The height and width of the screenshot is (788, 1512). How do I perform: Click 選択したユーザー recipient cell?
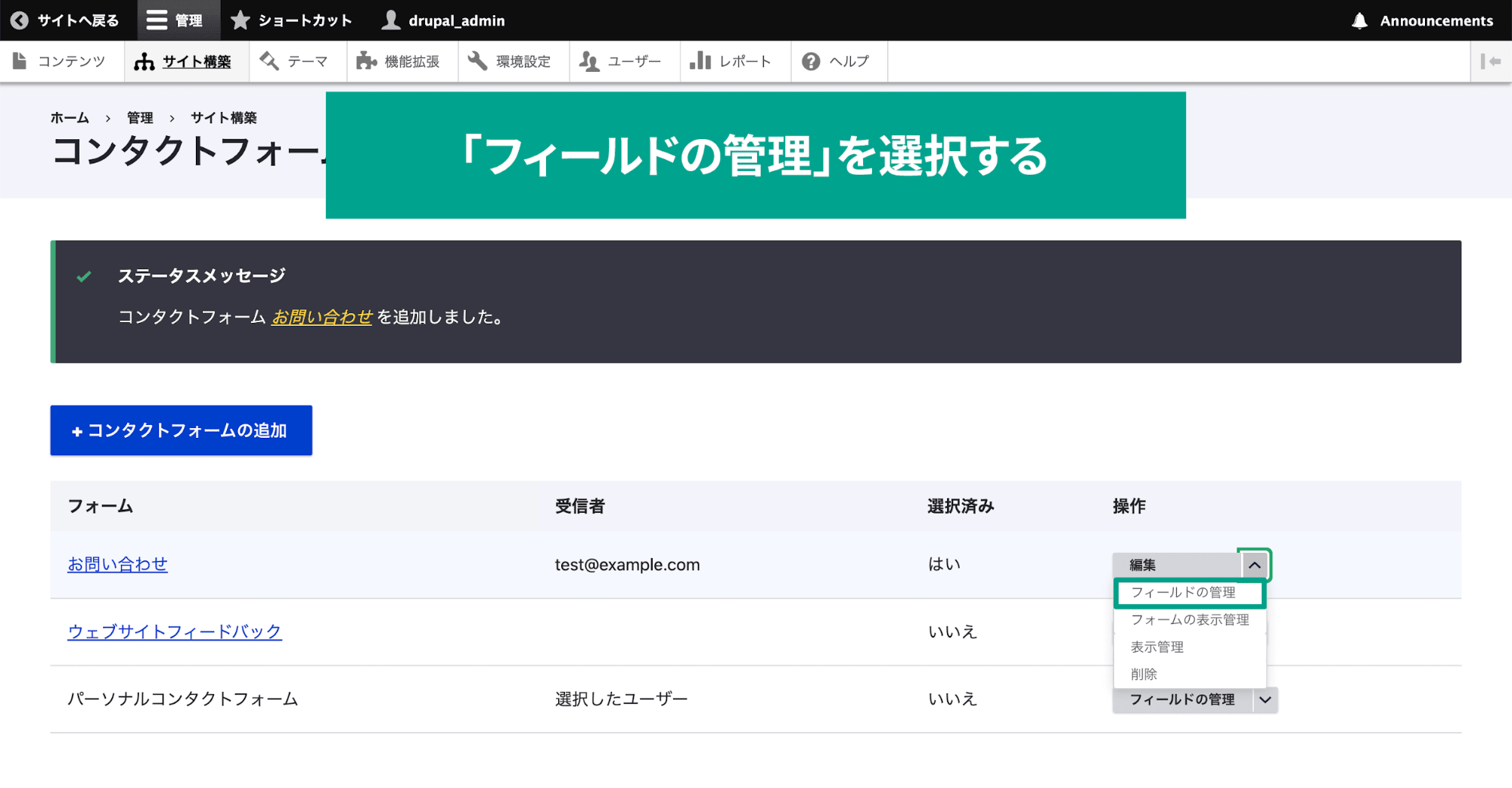(621, 699)
